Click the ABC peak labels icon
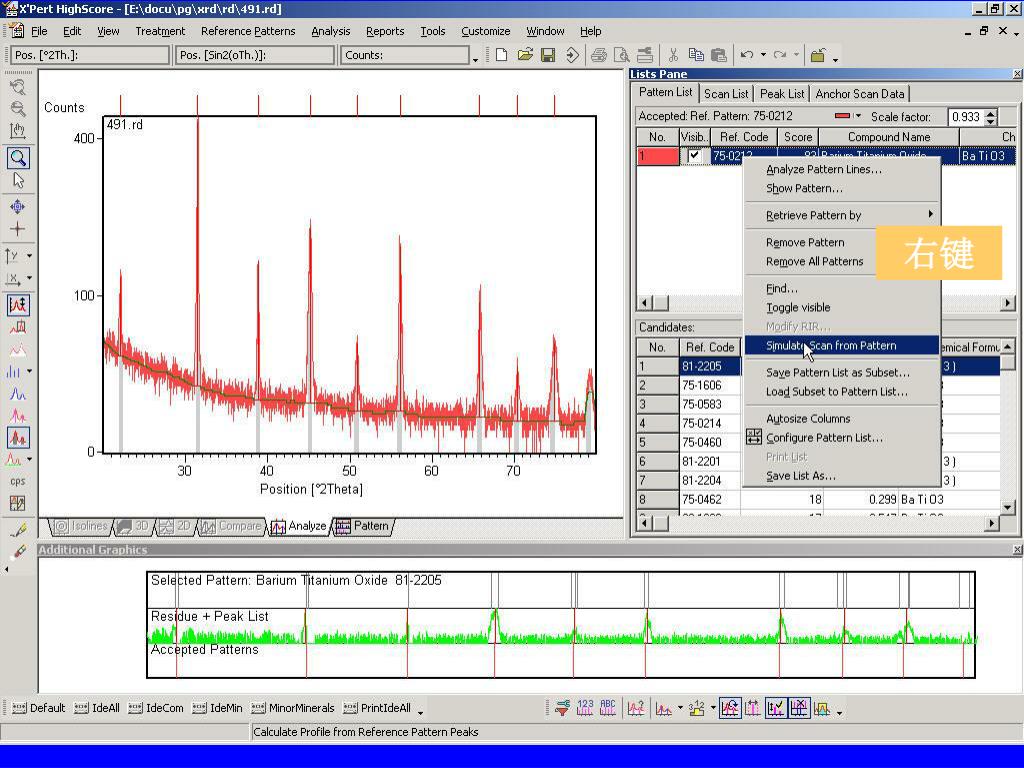The width and height of the screenshot is (1024, 768). click(x=608, y=708)
